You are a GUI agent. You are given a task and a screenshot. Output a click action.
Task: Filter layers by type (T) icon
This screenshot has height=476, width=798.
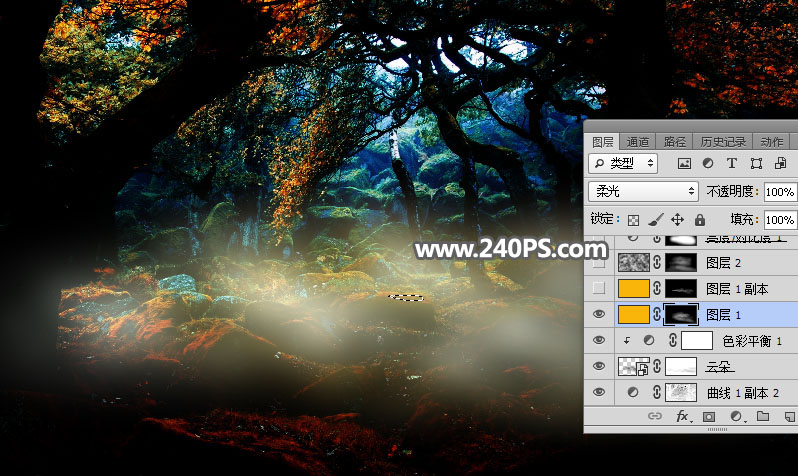732,163
